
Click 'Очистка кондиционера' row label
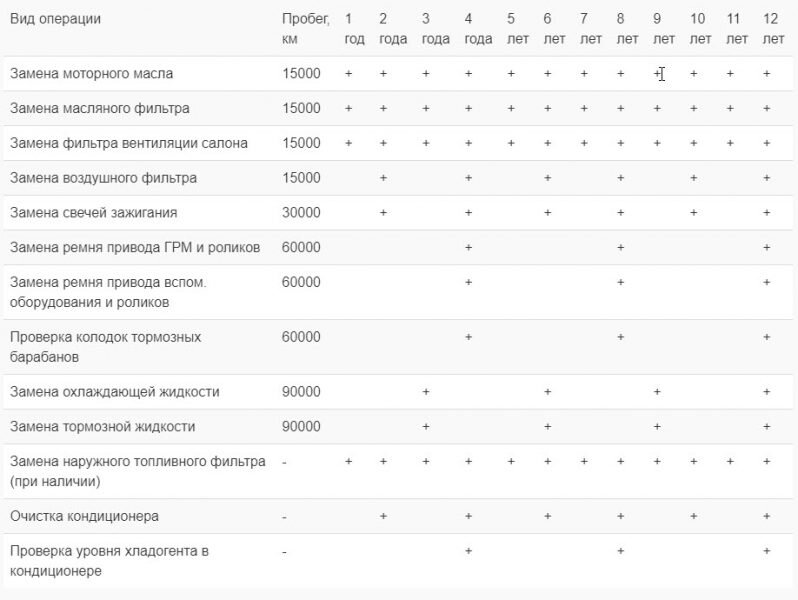pos(84,516)
